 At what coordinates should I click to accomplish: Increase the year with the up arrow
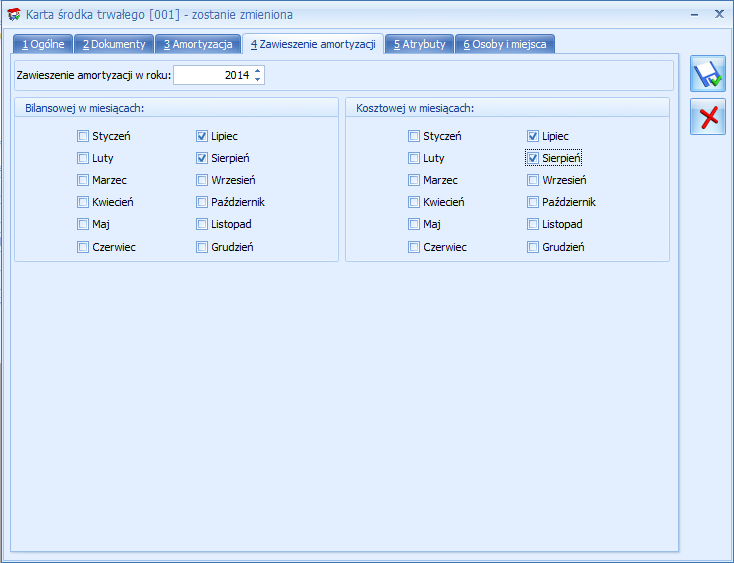[257, 71]
